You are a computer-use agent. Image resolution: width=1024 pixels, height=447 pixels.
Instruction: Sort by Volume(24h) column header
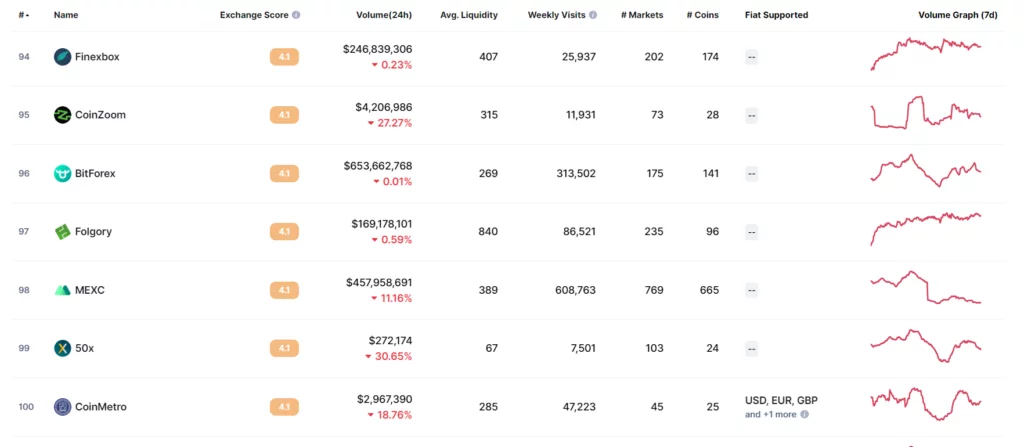coord(384,16)
